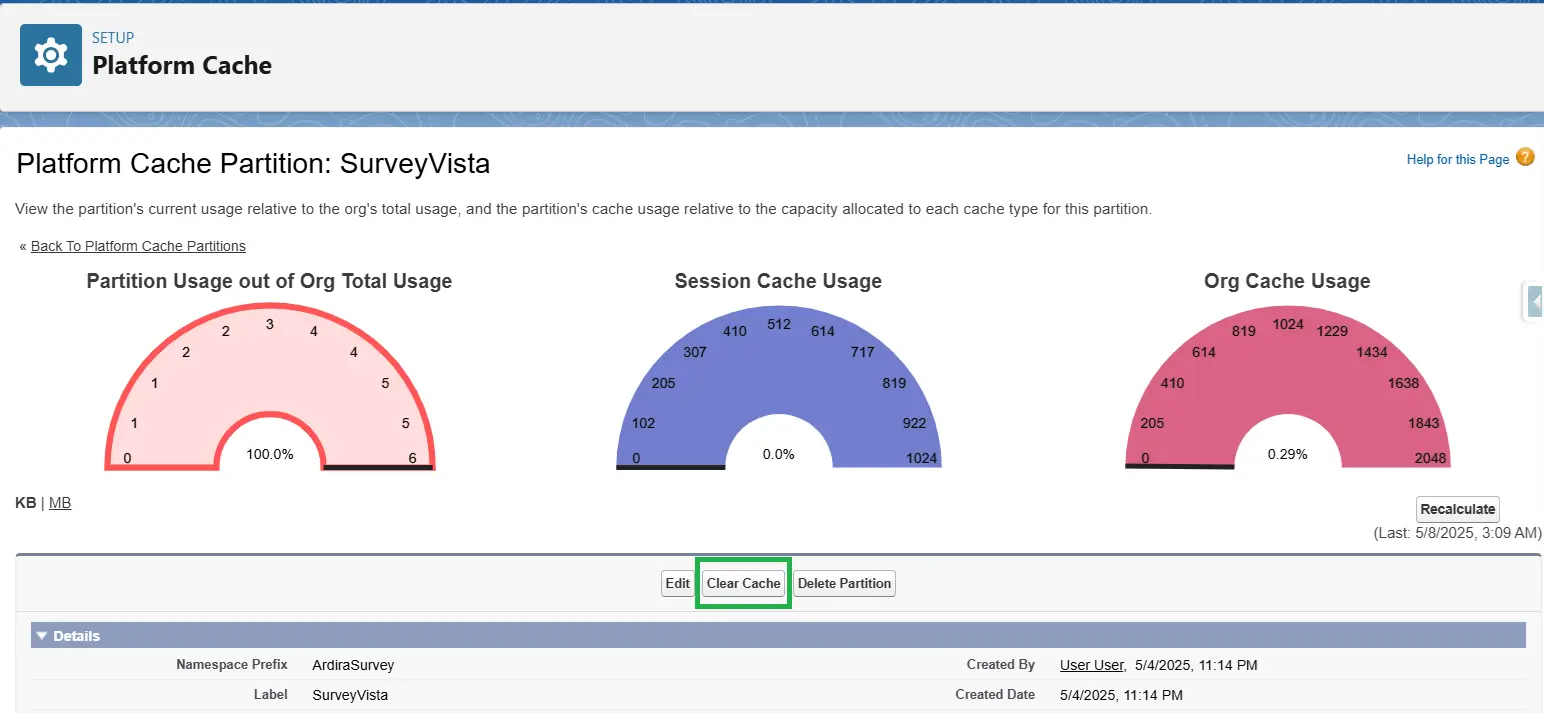Click the 0.0% Session Cache gauge center
The image size is (1544, 713).
778,454
